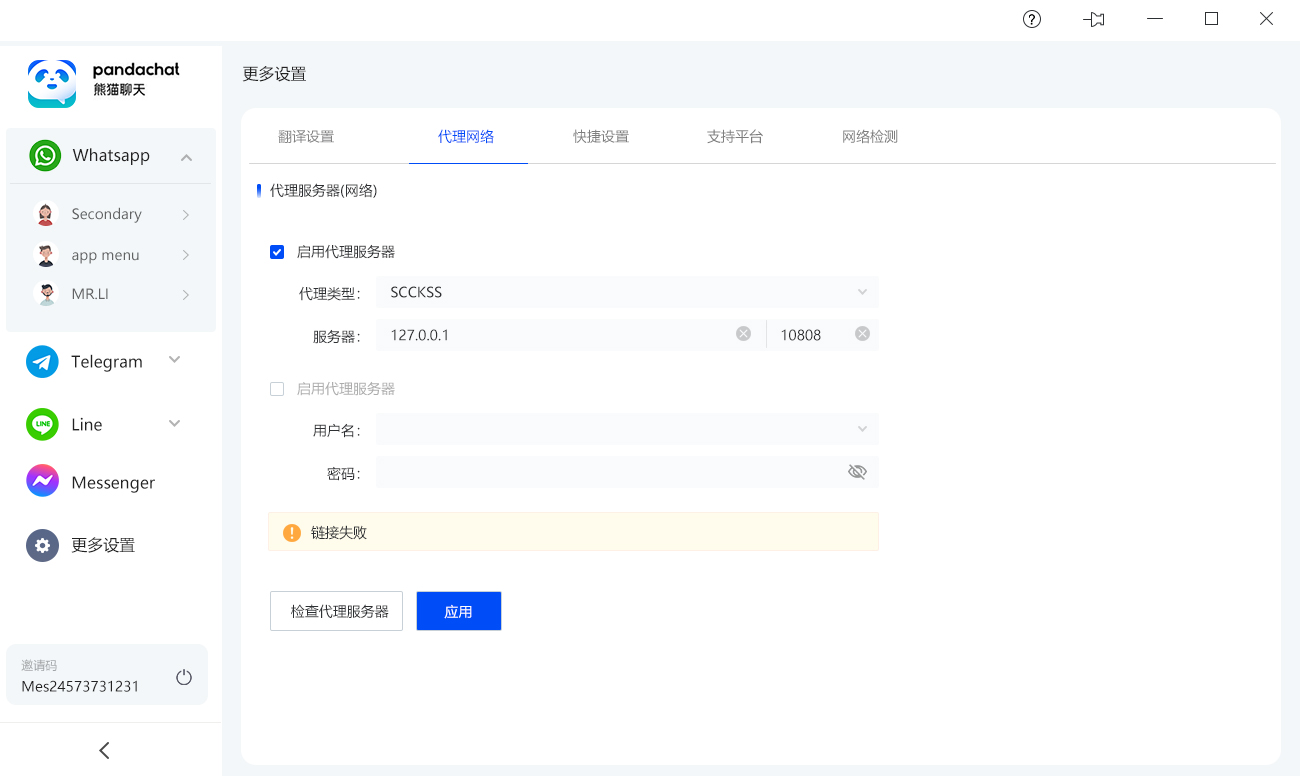Toggle password visibility eye icon
The image size is (1300, 776).
857,472
